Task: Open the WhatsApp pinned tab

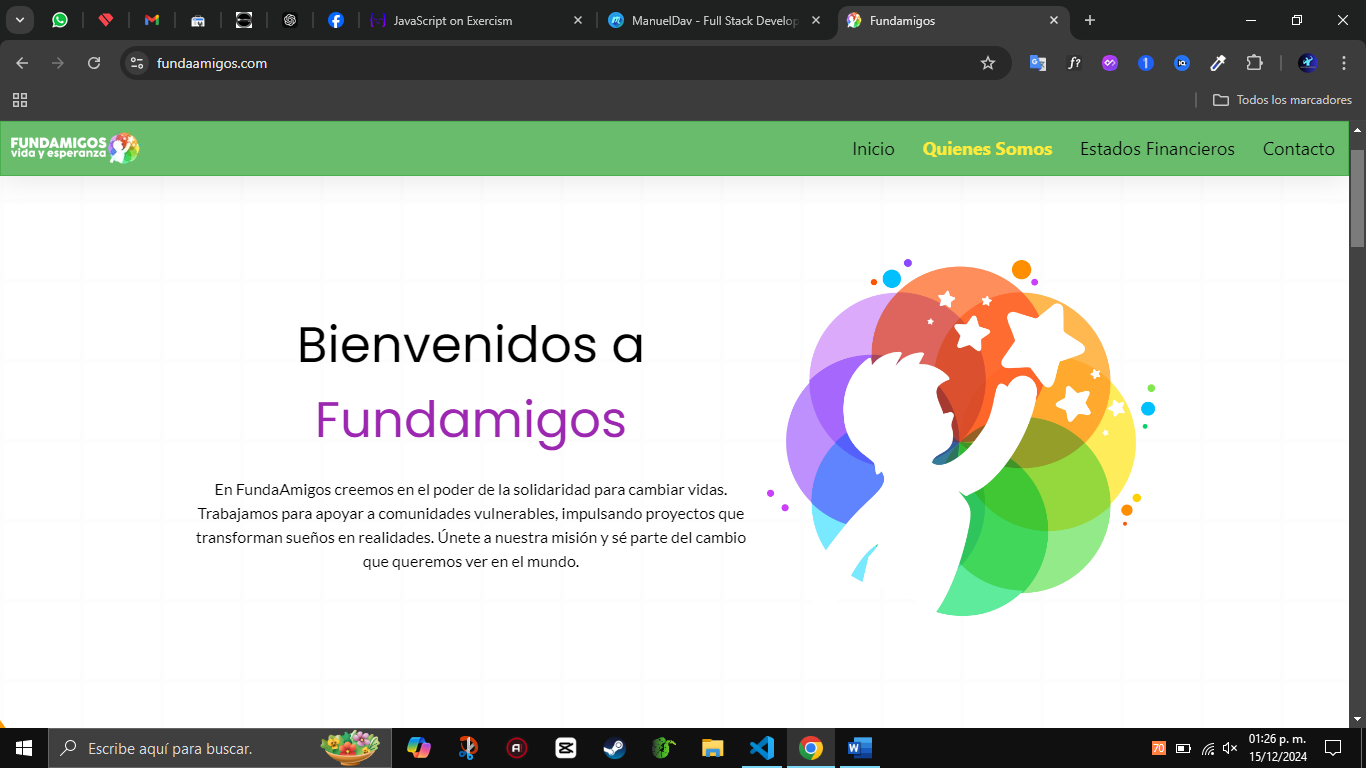Action: pyautogui.click(x=60, y=20)
